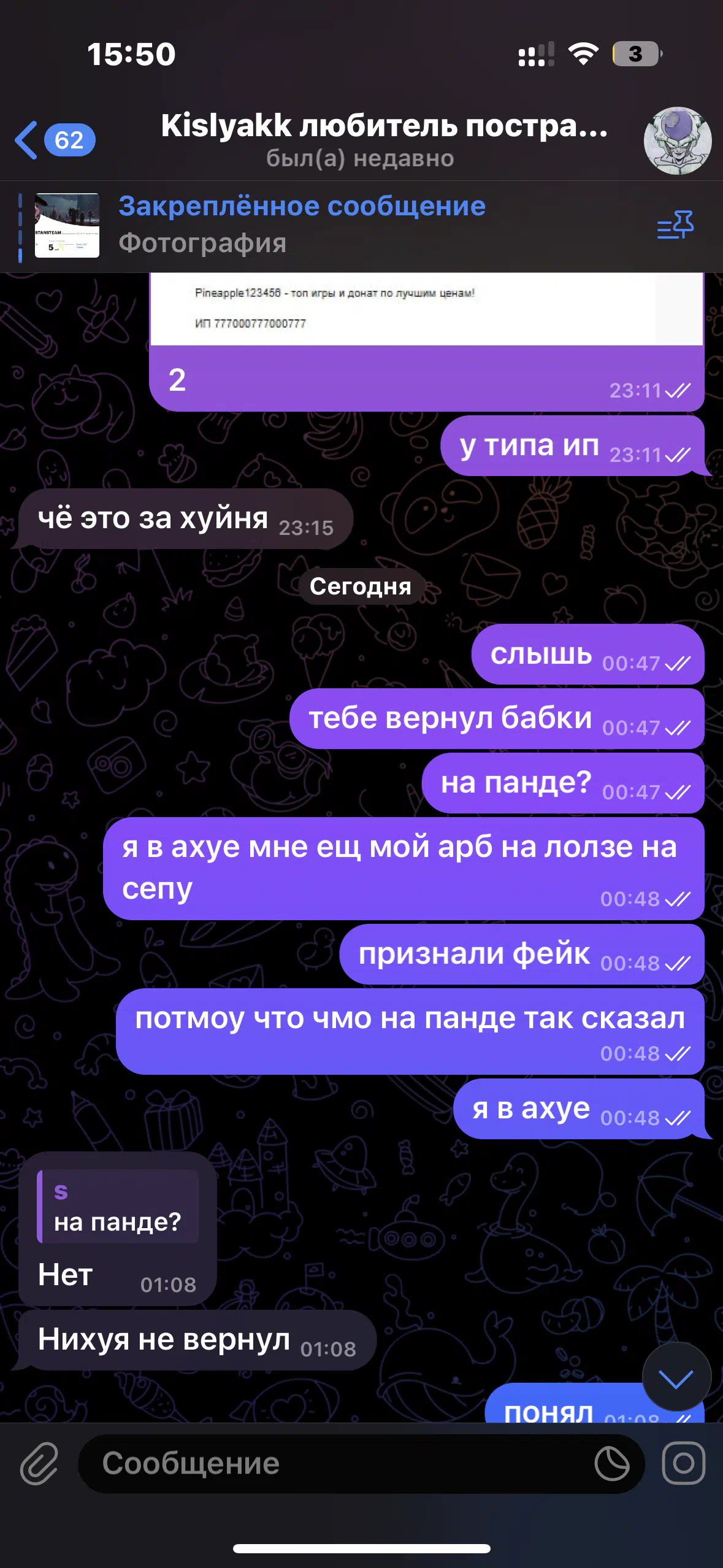Open the contact's profile avatar
The image size is (723, 1568).
[x=677, y=141]
